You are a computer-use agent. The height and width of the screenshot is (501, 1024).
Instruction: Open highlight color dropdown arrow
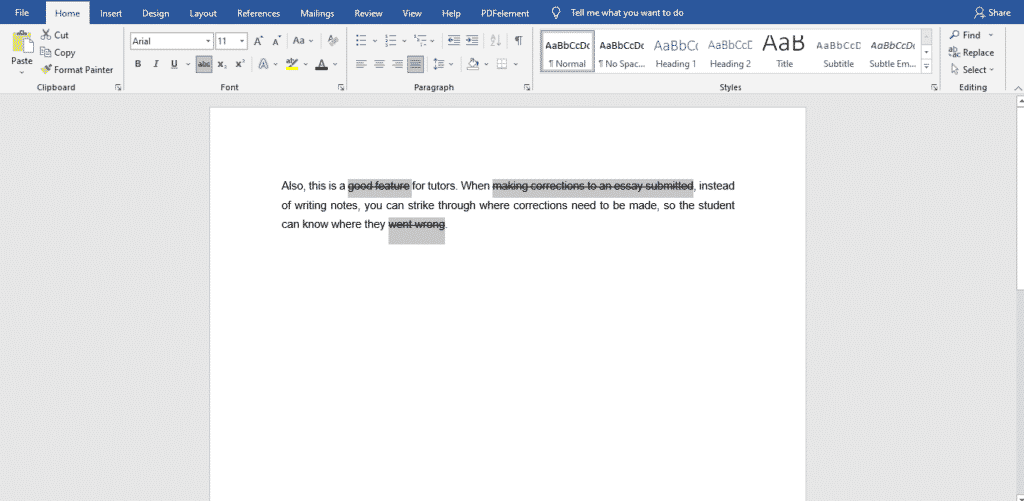tap(306, 64)
